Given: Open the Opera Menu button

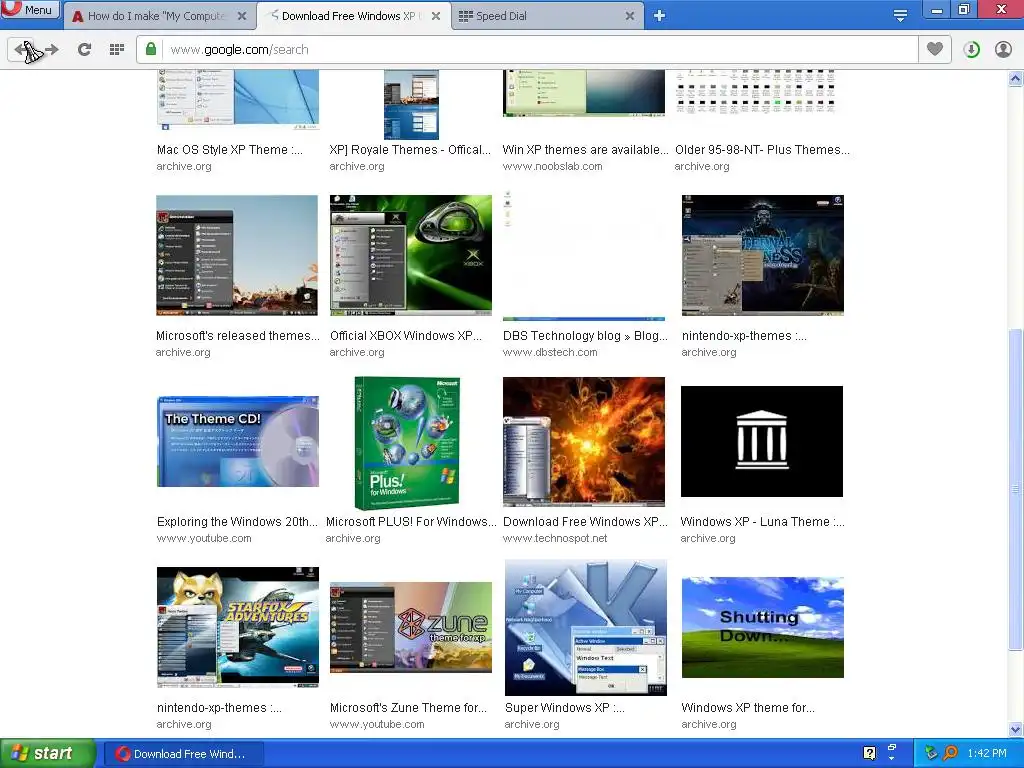Looking at the screenshot, I should 30,9.
